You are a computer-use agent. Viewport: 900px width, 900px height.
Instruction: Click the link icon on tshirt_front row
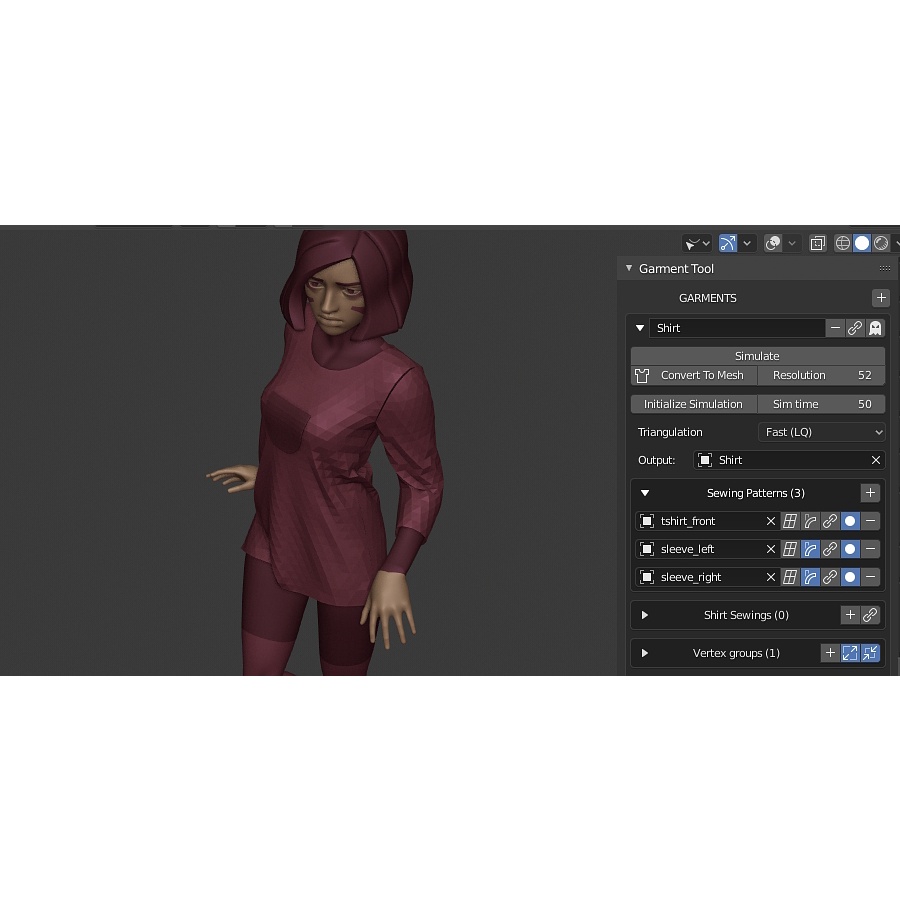coord(830,521)
